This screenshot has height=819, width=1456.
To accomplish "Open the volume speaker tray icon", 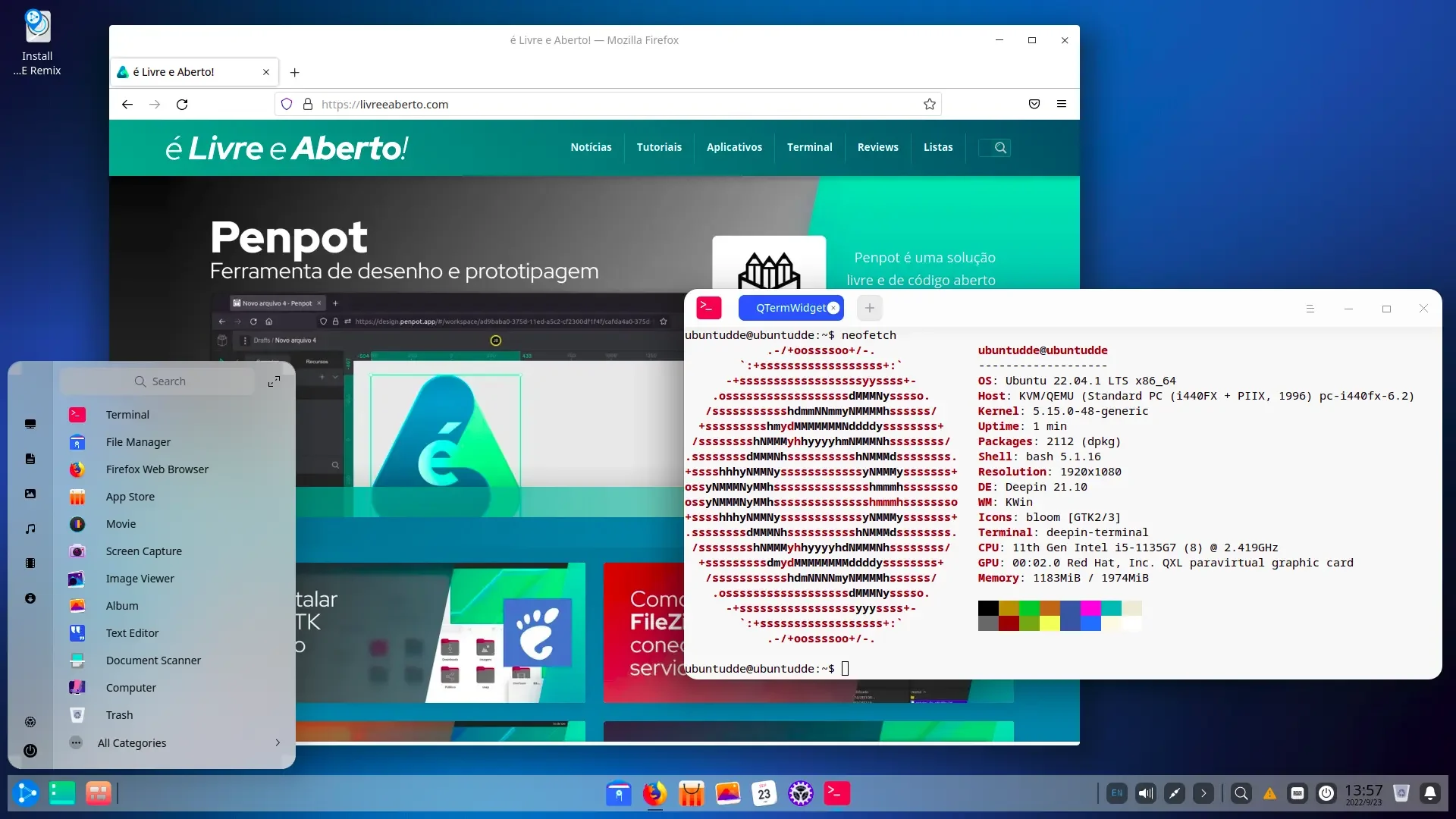I will [x=1146, y=793].
